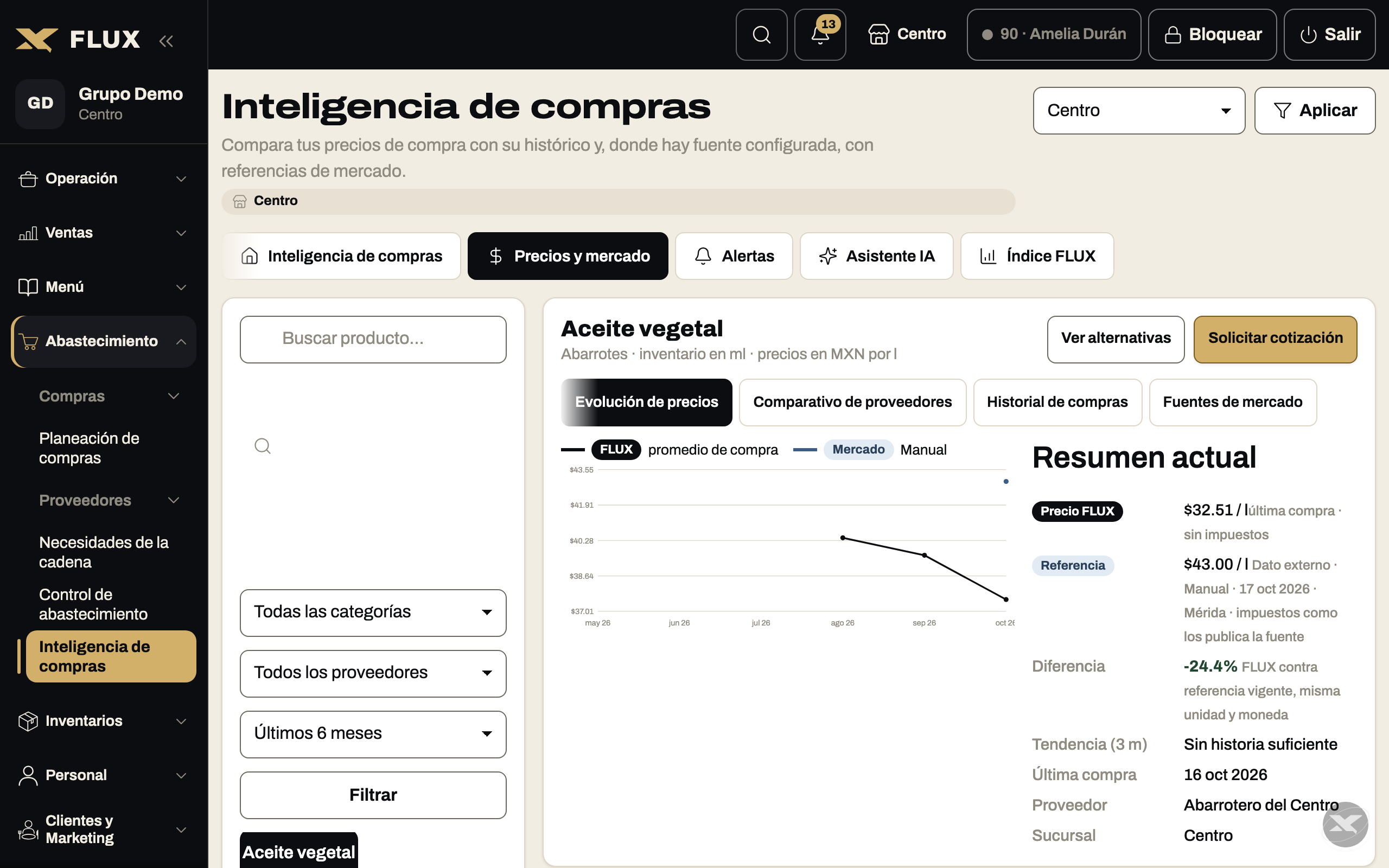Click the GD group avatar
Viewport: 1389px width, 868px height.
pyautogui.click(x=40, y=103)
